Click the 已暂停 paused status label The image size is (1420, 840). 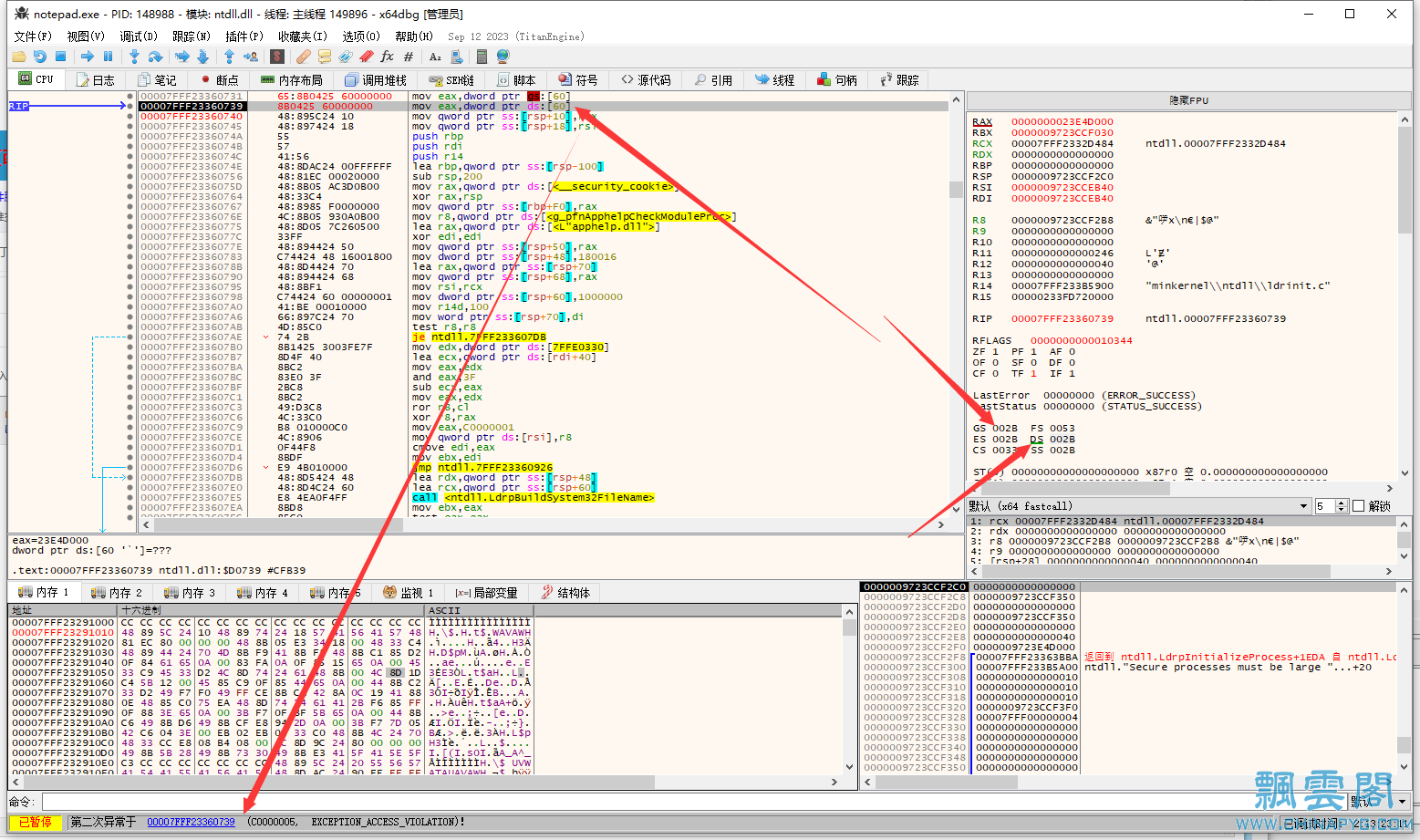point(36,822)
